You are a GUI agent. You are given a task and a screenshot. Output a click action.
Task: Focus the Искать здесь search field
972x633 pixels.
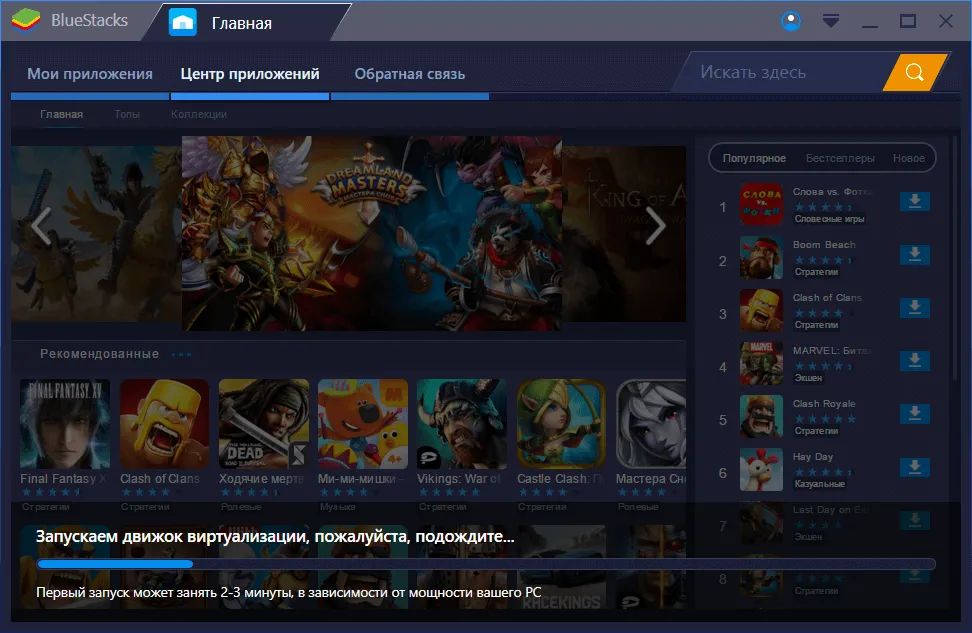pyautogui.click(x=784, y=72)
